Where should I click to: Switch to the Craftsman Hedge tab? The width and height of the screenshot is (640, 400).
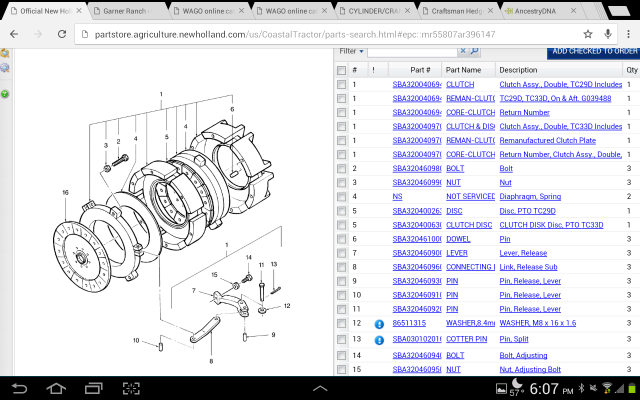(457, 11)
